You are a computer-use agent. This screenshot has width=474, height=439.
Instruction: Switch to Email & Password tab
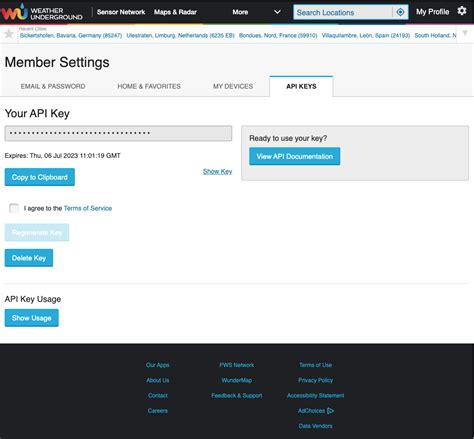pyautogui.click(x=53, y=86)
